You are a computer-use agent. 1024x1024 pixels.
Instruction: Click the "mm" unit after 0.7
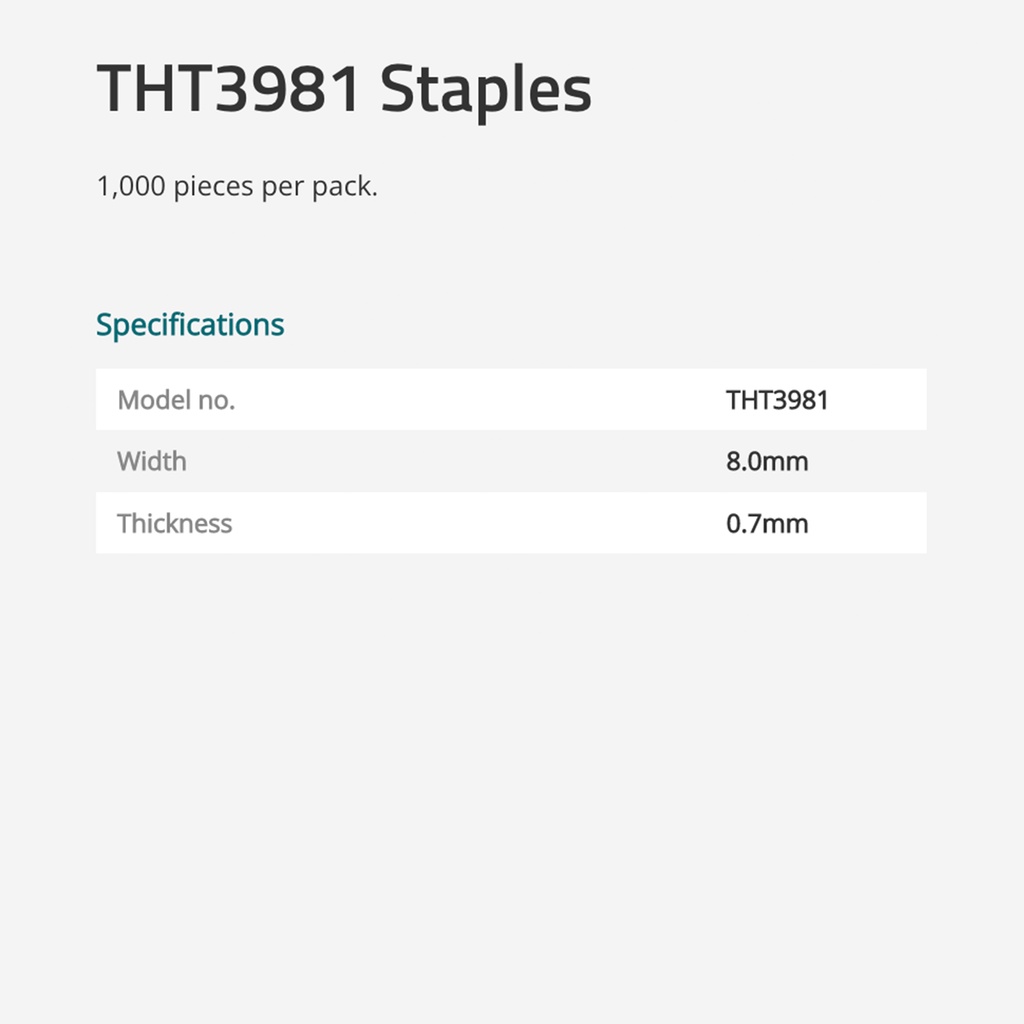[x=787, y=523]
